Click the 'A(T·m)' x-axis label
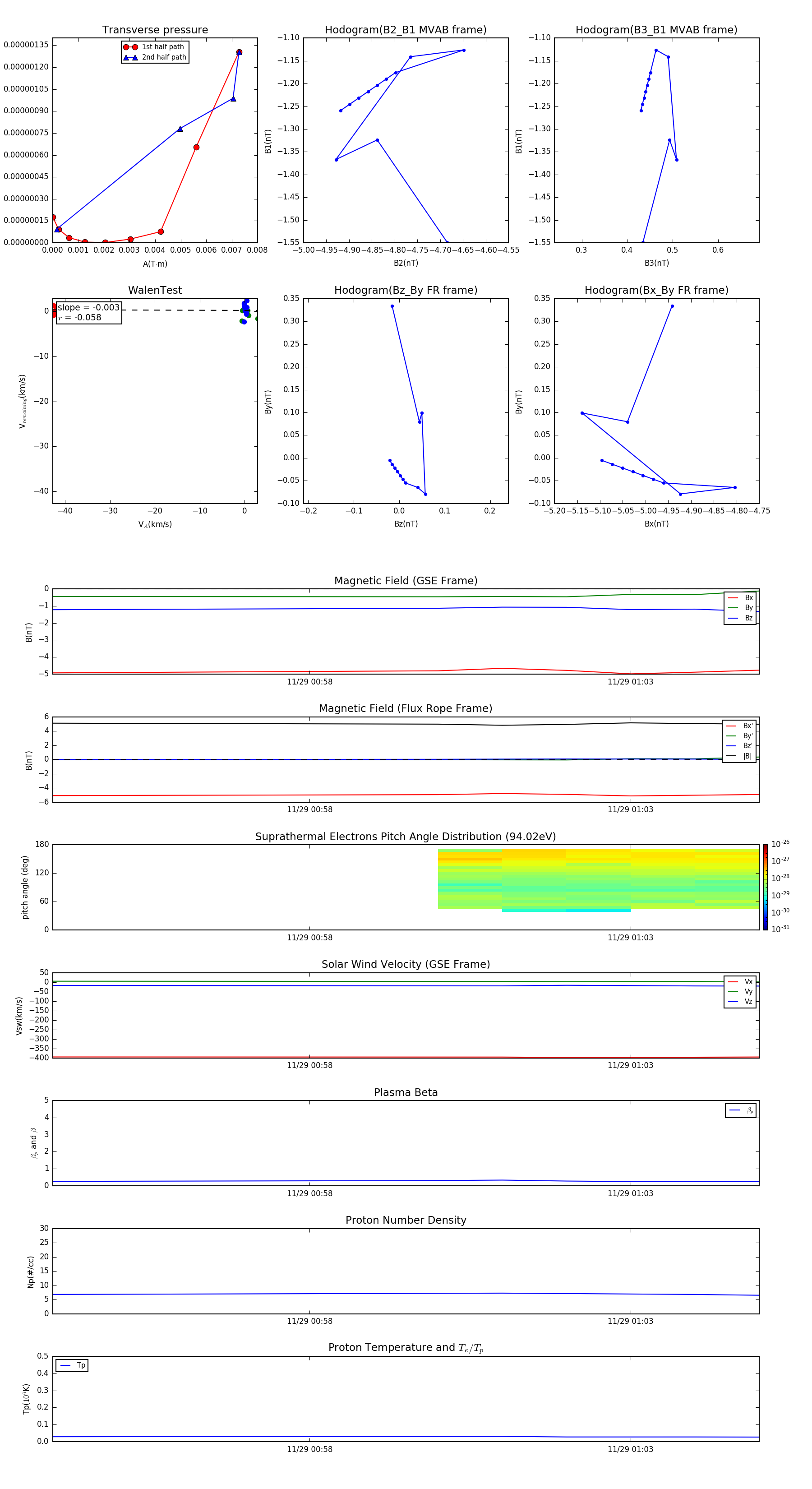The width and height of the screenshot is (812, 1489). [155, 264]
